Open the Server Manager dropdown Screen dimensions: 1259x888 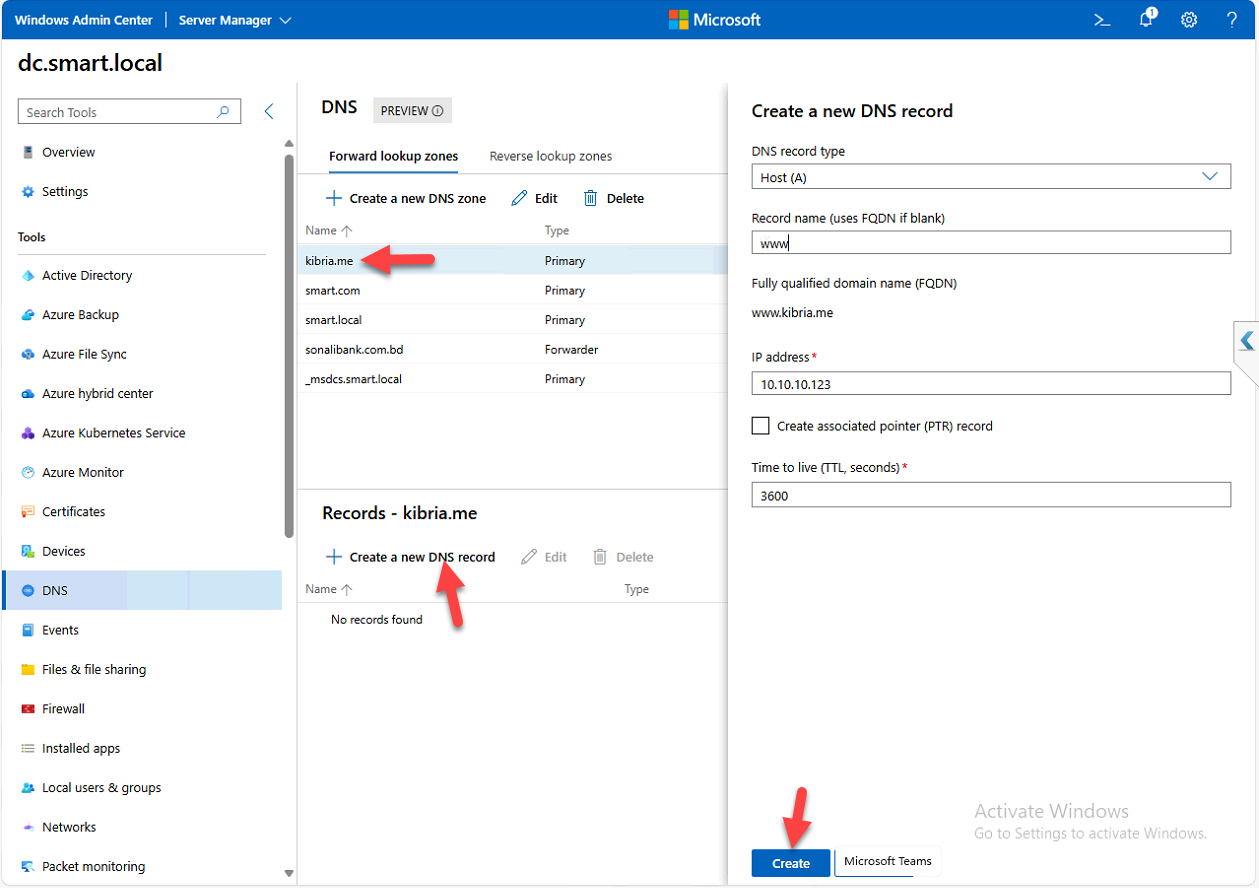coord(235,20)
